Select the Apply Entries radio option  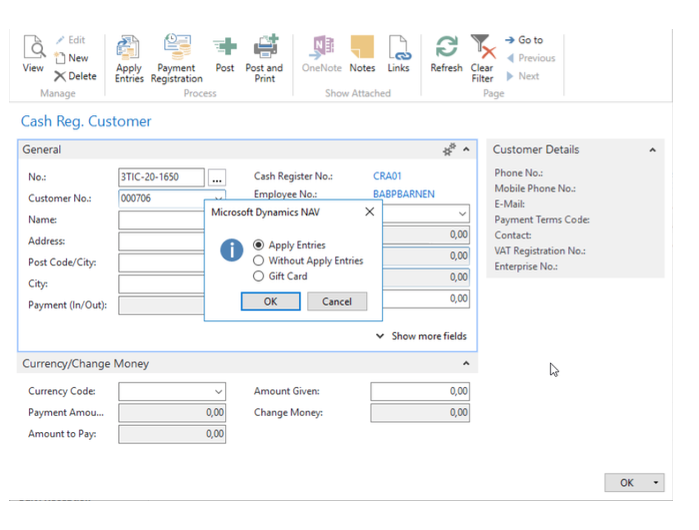click(x=259, y=245)
